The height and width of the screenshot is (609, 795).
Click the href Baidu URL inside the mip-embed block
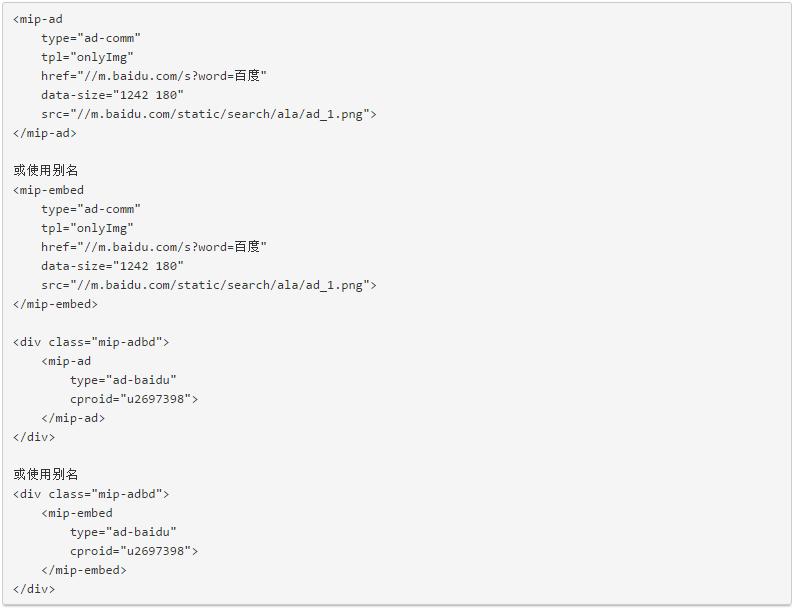(x=154, y=247)
